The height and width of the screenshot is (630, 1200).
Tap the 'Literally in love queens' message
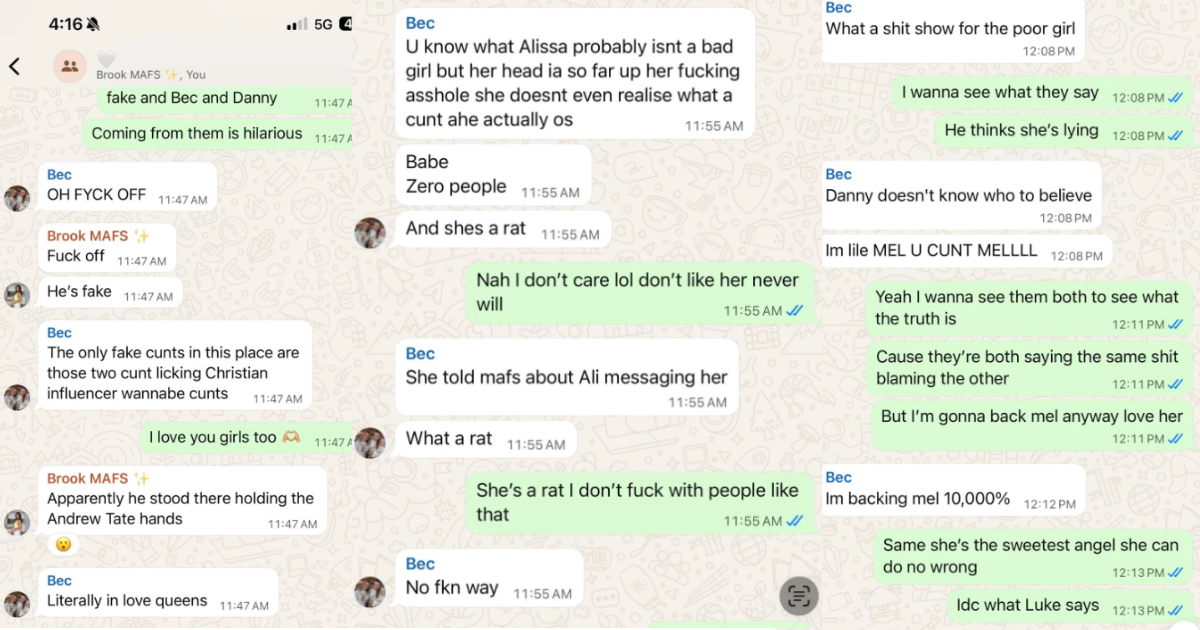coord(127,600)
